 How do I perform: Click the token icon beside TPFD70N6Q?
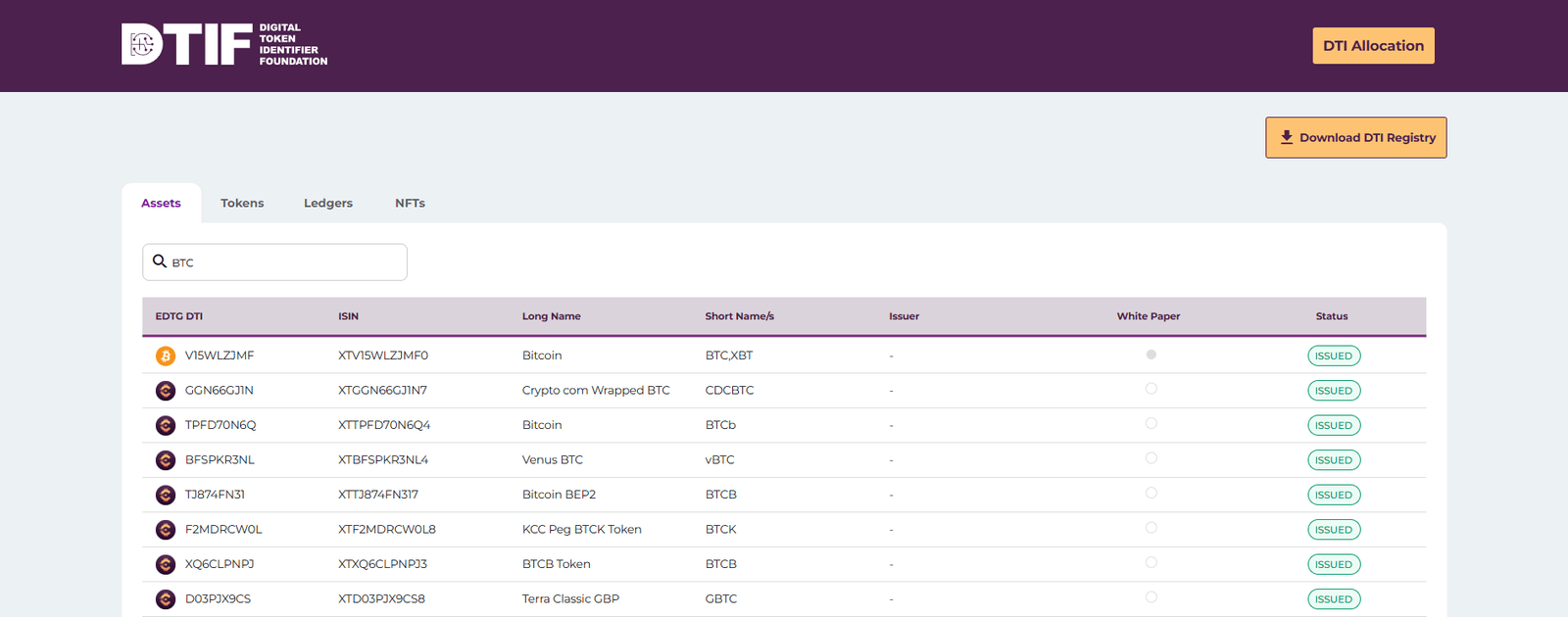click(166, 425)
